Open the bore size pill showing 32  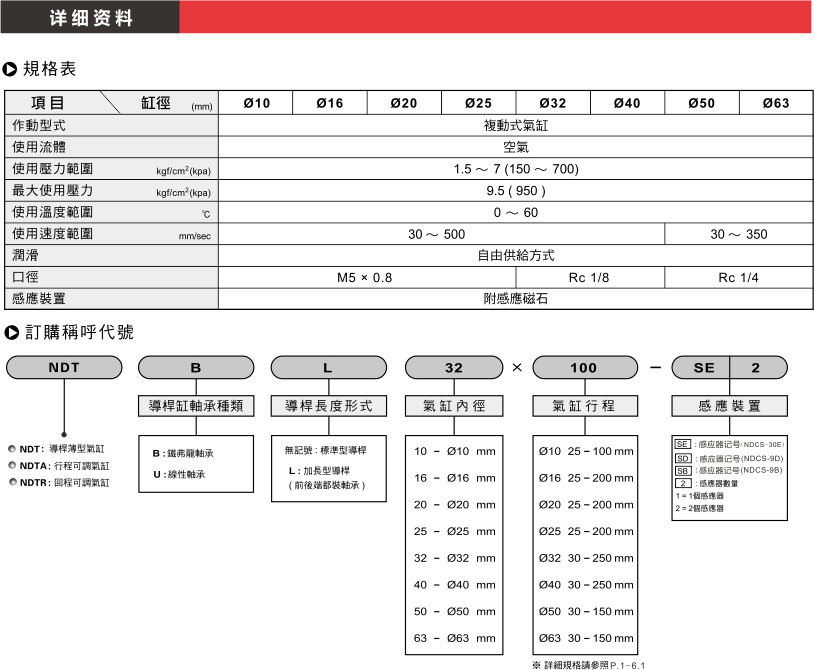click(453, 368)
